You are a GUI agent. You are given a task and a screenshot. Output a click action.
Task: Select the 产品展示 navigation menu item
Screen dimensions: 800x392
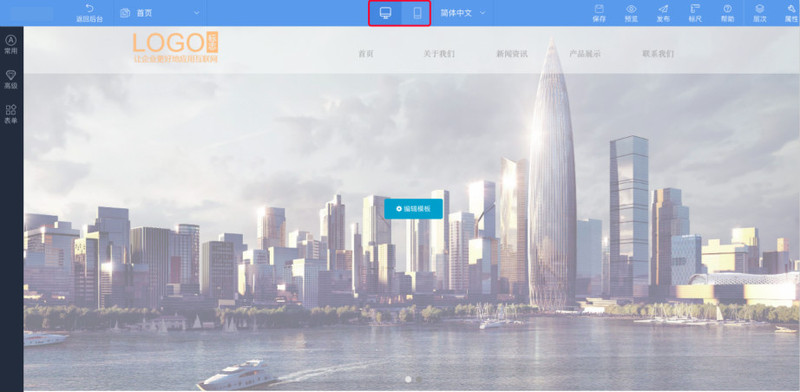[x=585, y=54]
